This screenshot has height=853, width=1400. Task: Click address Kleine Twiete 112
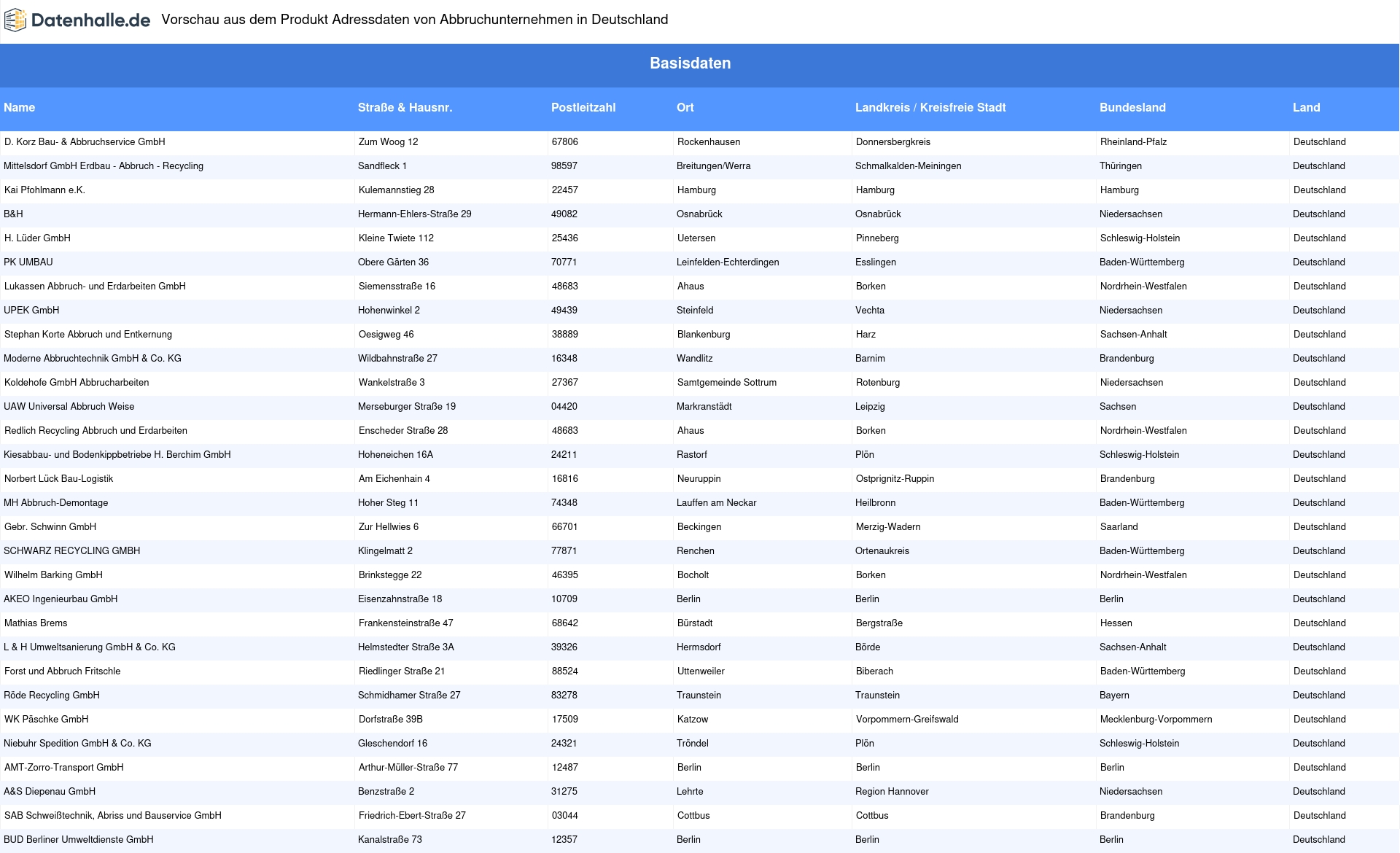pyautogui.click(x=396, y=238)
